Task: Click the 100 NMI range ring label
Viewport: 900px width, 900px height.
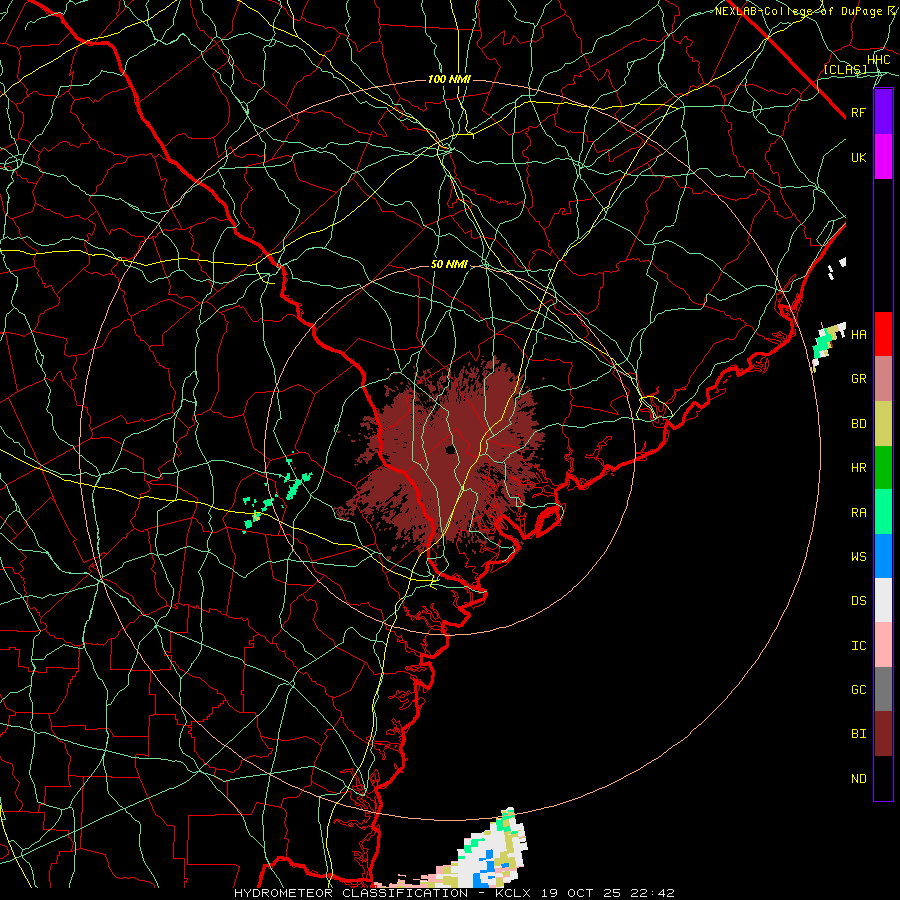Action: [x=449, y=79]
